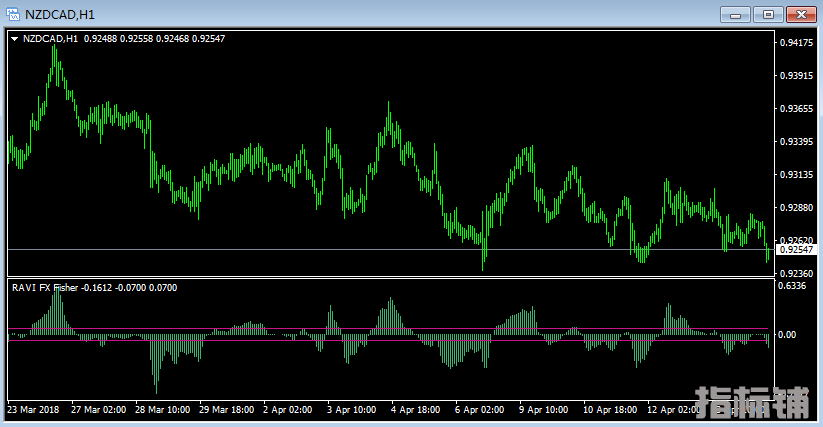Click the 0.93135 price axis label
Viewport: 823px width, 427px height.
click(x=795, y=175)
